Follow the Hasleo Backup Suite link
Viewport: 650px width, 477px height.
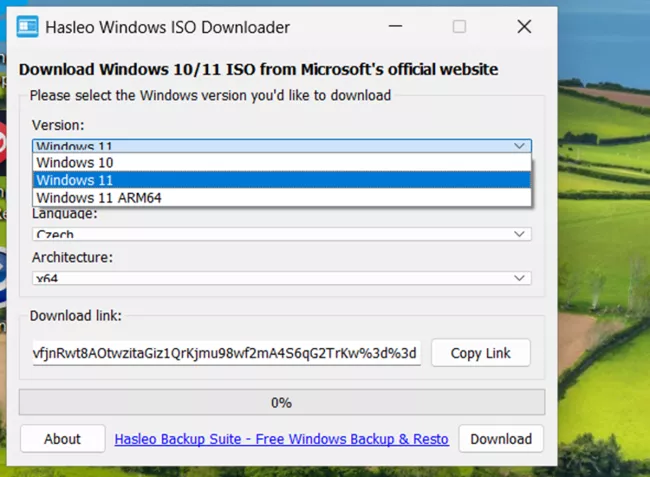[x=281, y=439]
